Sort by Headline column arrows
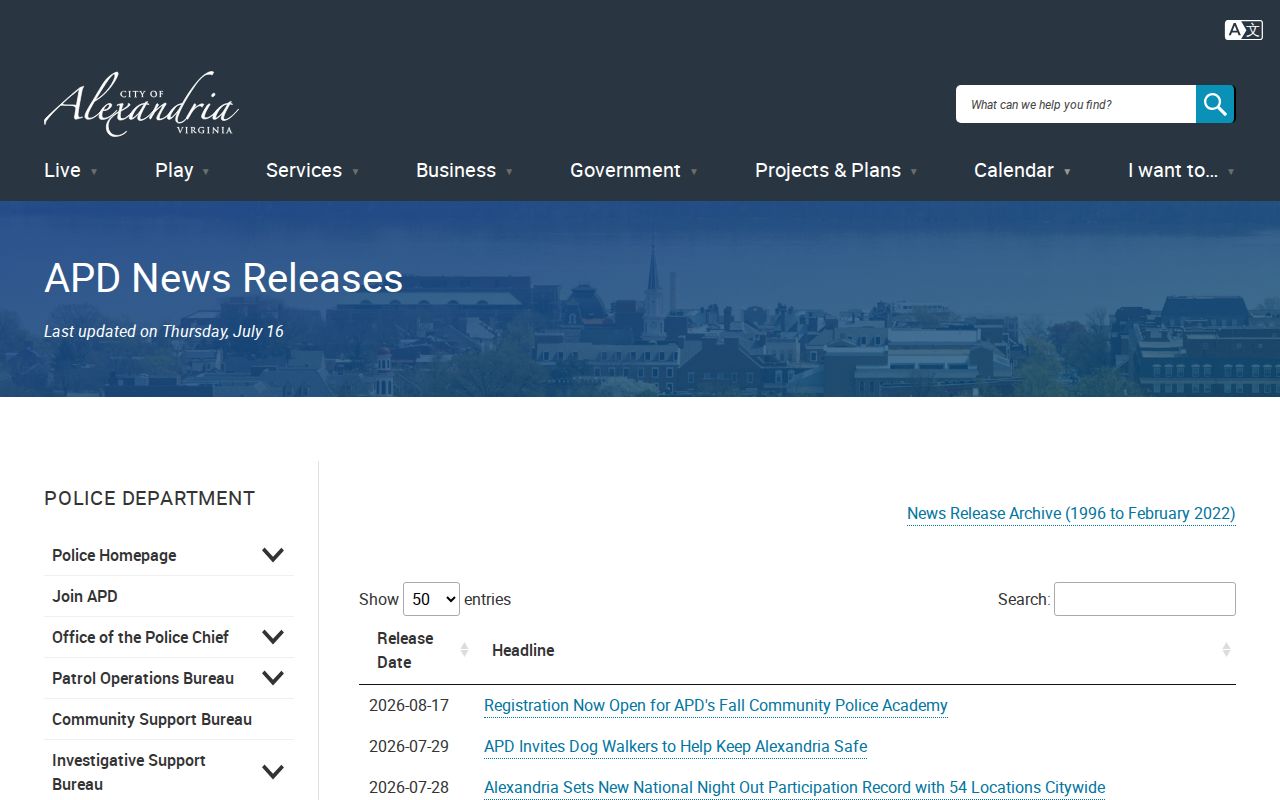The height and width of the screenshot is (800, 1280). [x=1226, y=650]
